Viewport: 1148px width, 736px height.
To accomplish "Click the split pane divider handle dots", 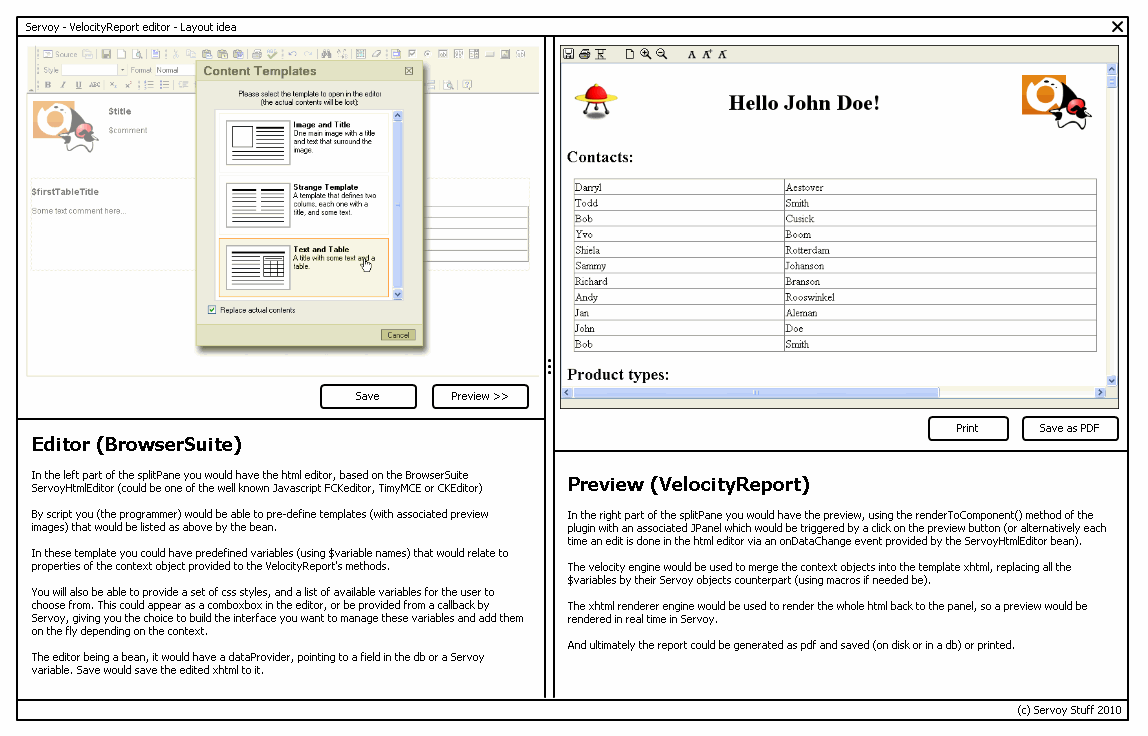I will [549, 367].
